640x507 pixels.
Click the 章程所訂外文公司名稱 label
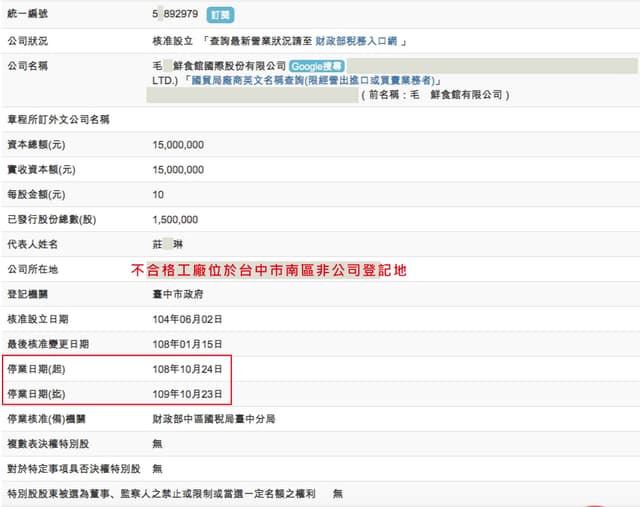pos(58,120)
